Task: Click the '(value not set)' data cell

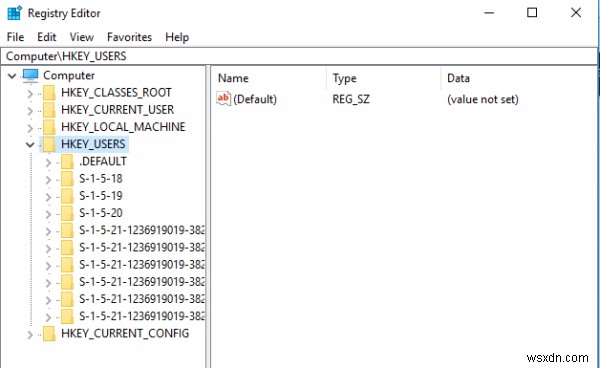Action: point(483,99)
